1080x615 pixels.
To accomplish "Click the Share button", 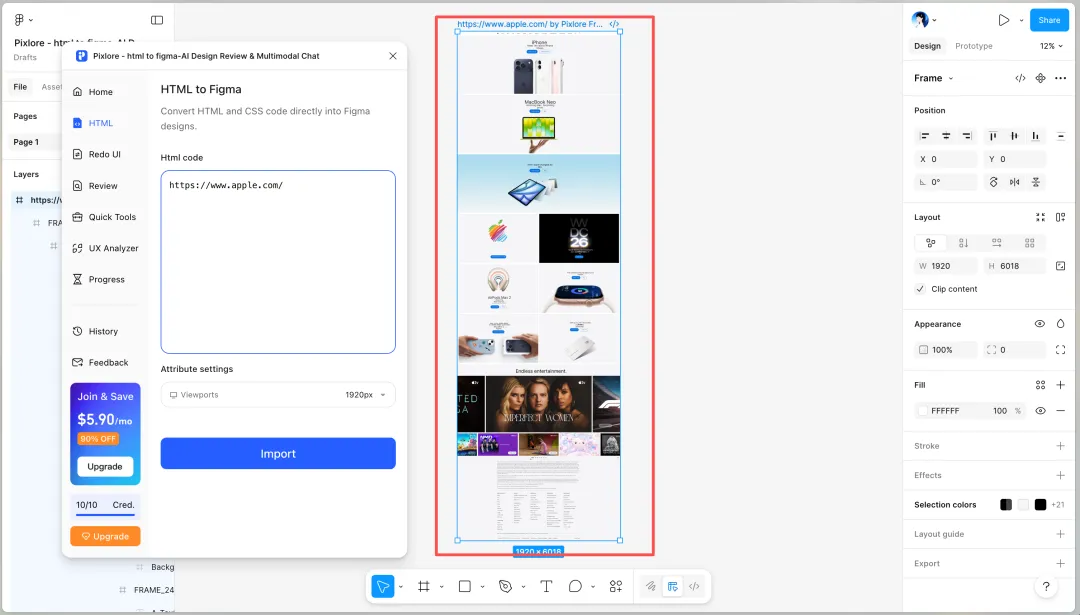I will coord(1049,20).
